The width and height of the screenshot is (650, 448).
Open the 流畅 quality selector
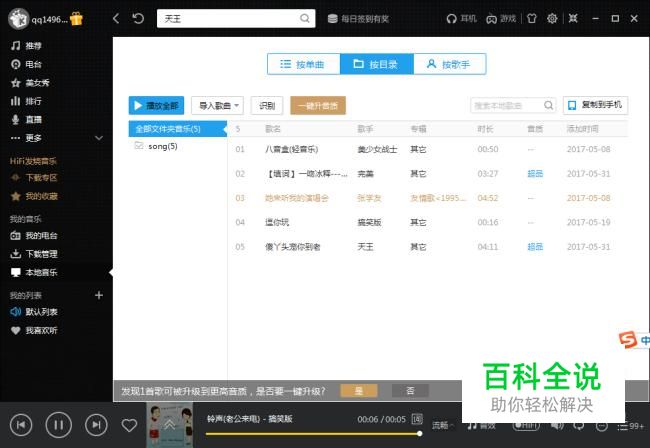[443, 425]
